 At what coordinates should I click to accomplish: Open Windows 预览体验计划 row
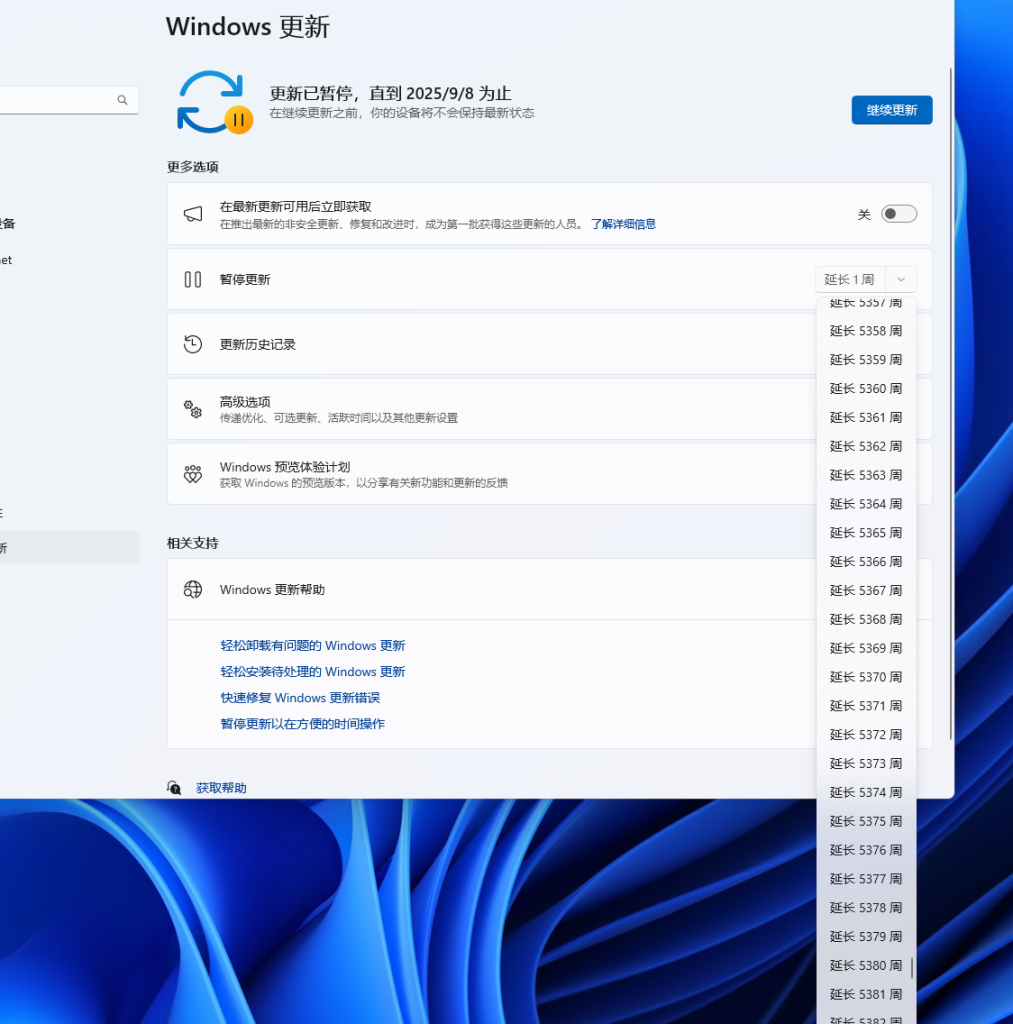point(491,474)
